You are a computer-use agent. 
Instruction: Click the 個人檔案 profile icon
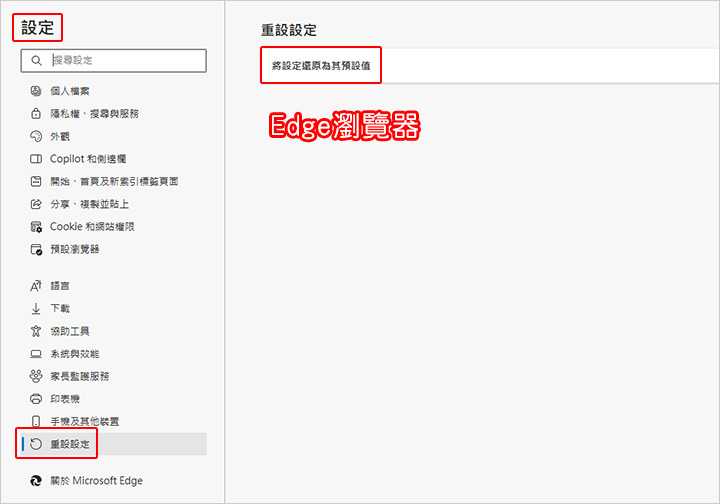(x=36, y=91)
